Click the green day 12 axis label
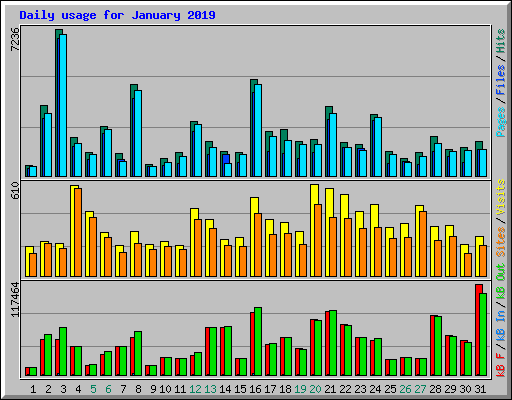Viewport: 512px width, 400px height. [195, 389]
